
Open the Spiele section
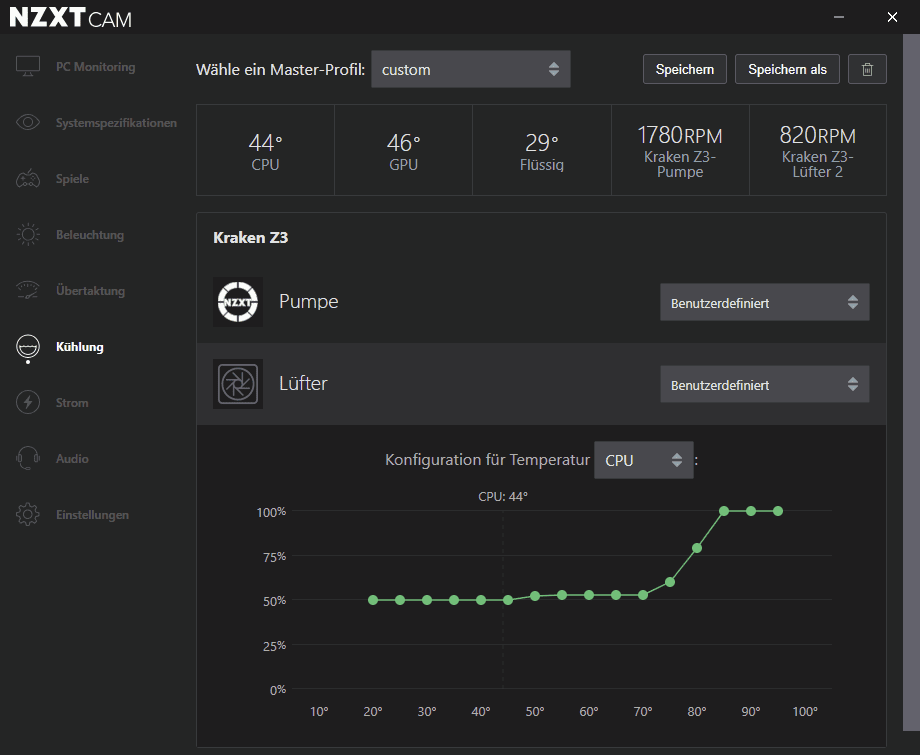72,179
